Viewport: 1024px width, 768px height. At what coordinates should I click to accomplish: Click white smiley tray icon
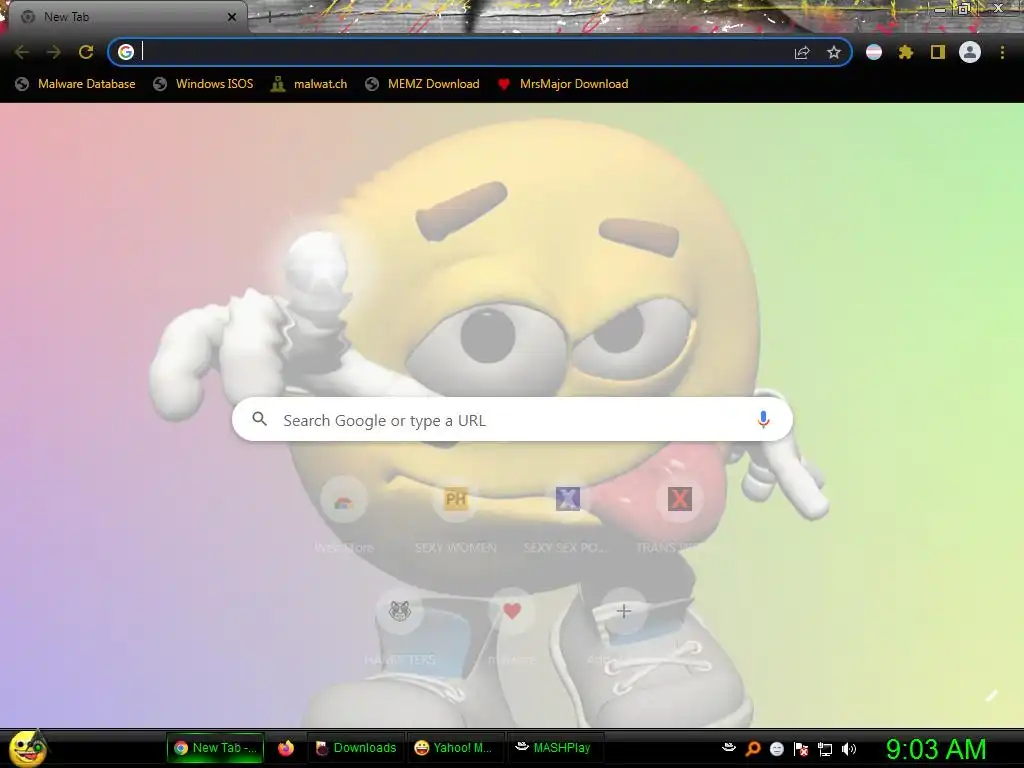pos(777,748)
